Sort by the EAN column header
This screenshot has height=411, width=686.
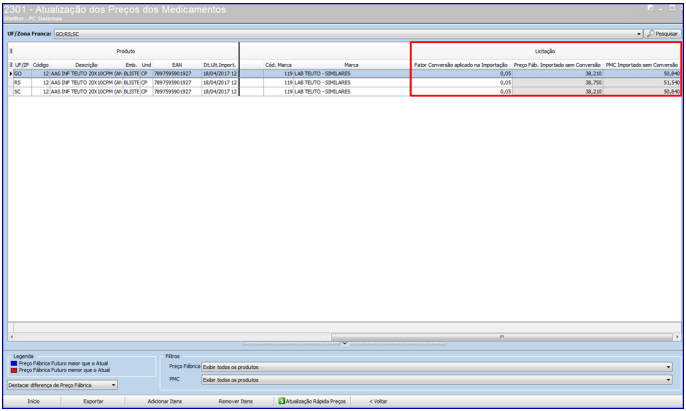click(x=177, y=65)
